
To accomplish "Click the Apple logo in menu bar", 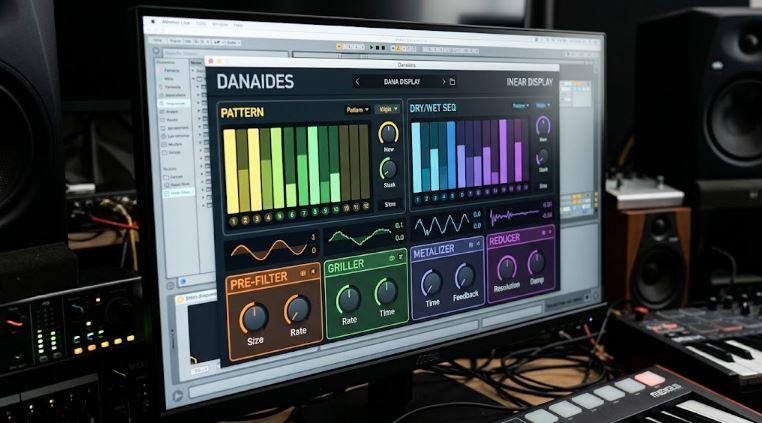I will tap(153, 21).
